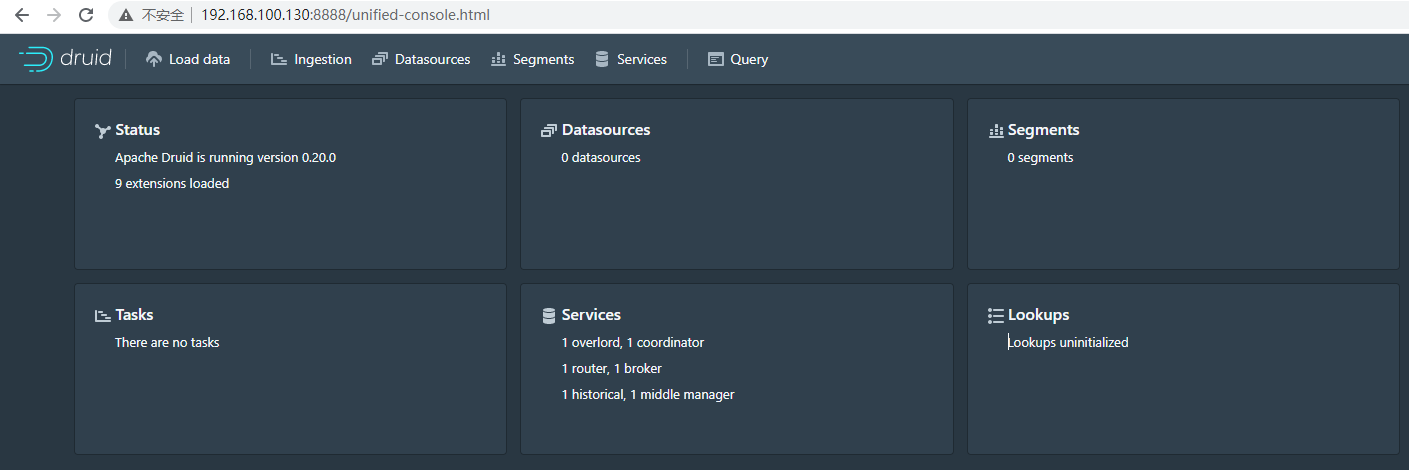Screen dimensions: 1409x470
Task: Click the Segments bar chart icon in navbar
Action: click(498, 59)
